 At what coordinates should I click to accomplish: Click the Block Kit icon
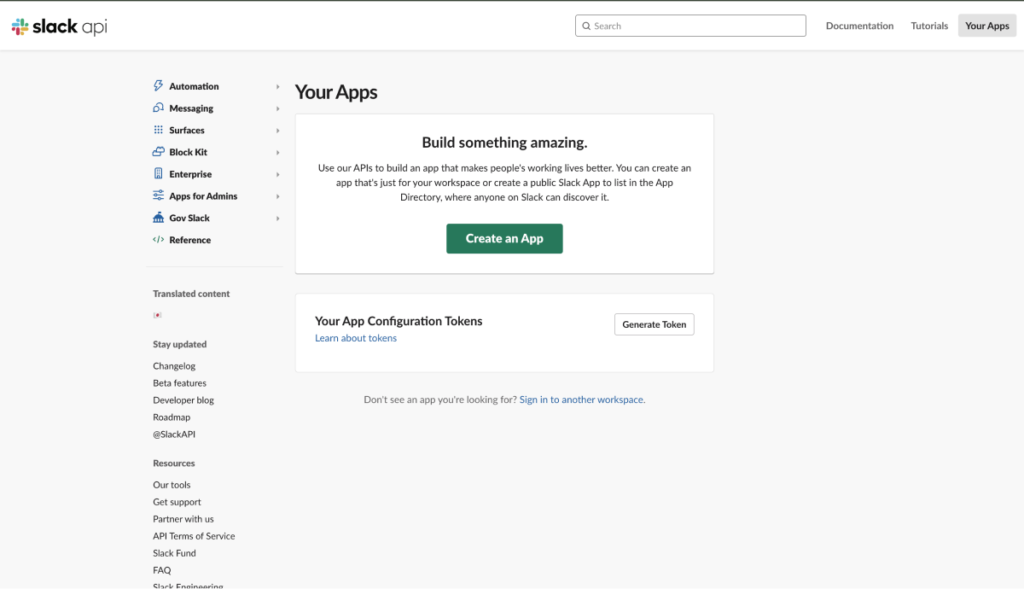pyautogui.click(x=158, y=152)
